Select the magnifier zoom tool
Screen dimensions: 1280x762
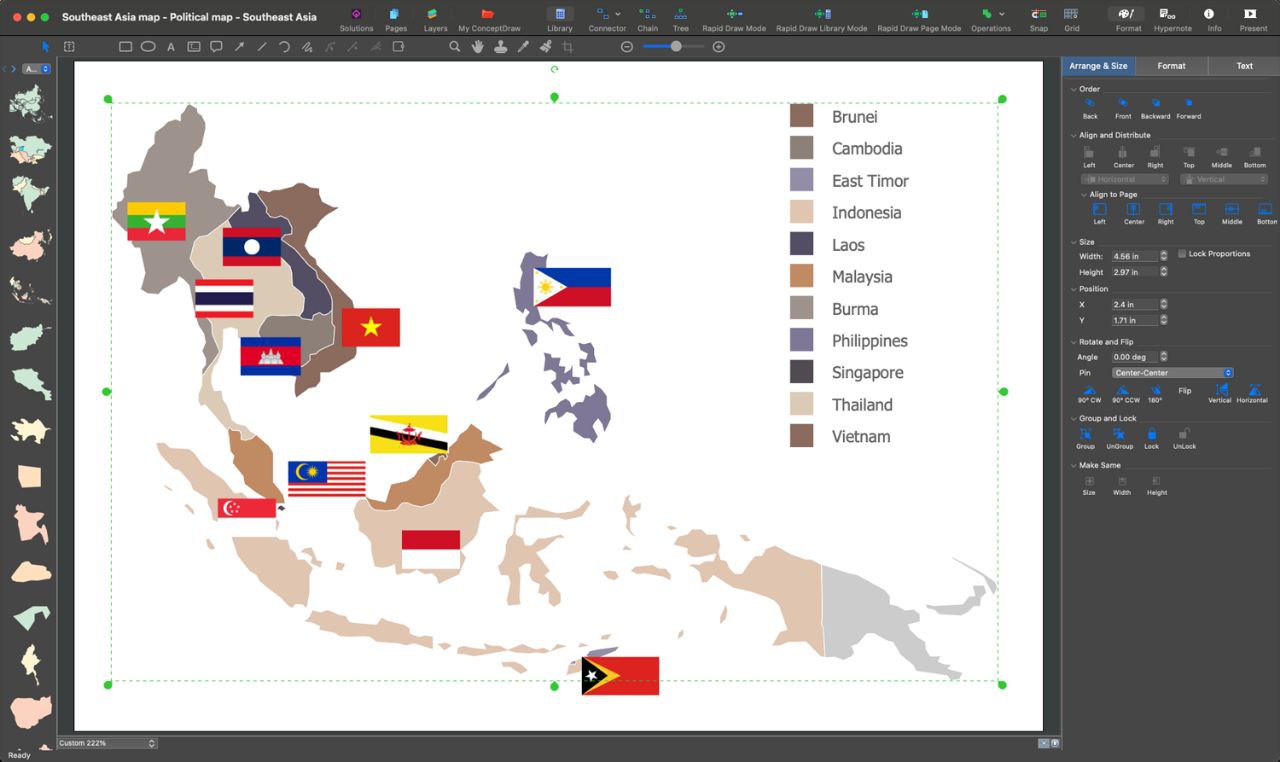455,47
